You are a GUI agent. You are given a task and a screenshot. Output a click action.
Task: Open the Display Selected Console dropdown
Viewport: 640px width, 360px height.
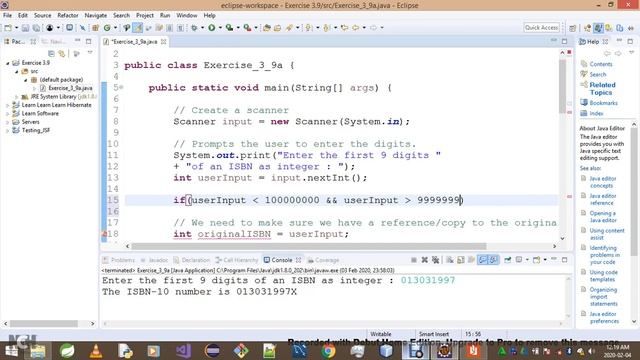click(x=527, y=260)
